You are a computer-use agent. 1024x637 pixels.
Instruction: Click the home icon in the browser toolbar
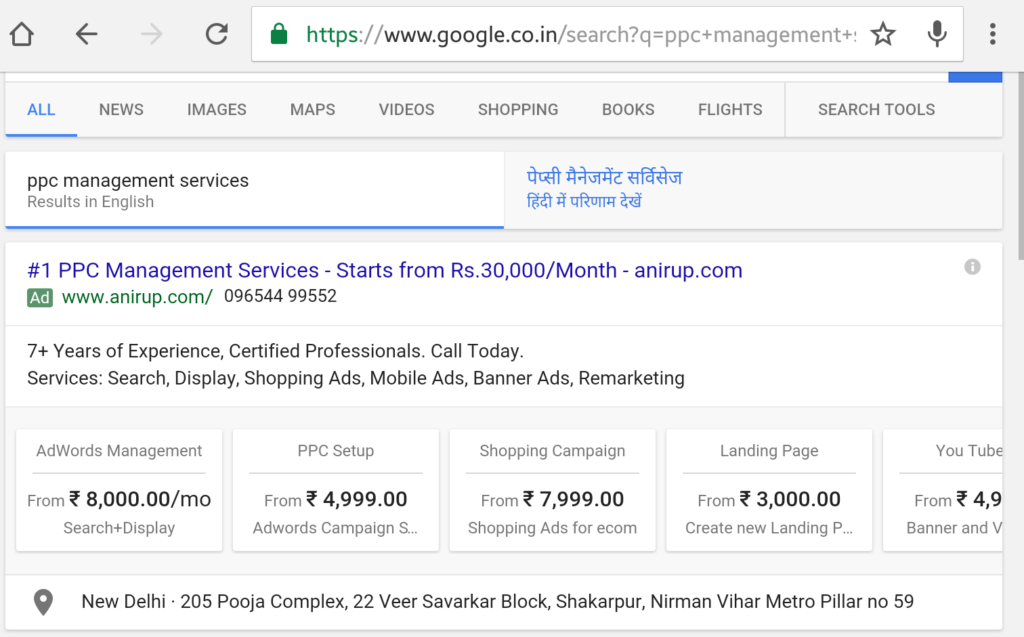tap(22, 33)
